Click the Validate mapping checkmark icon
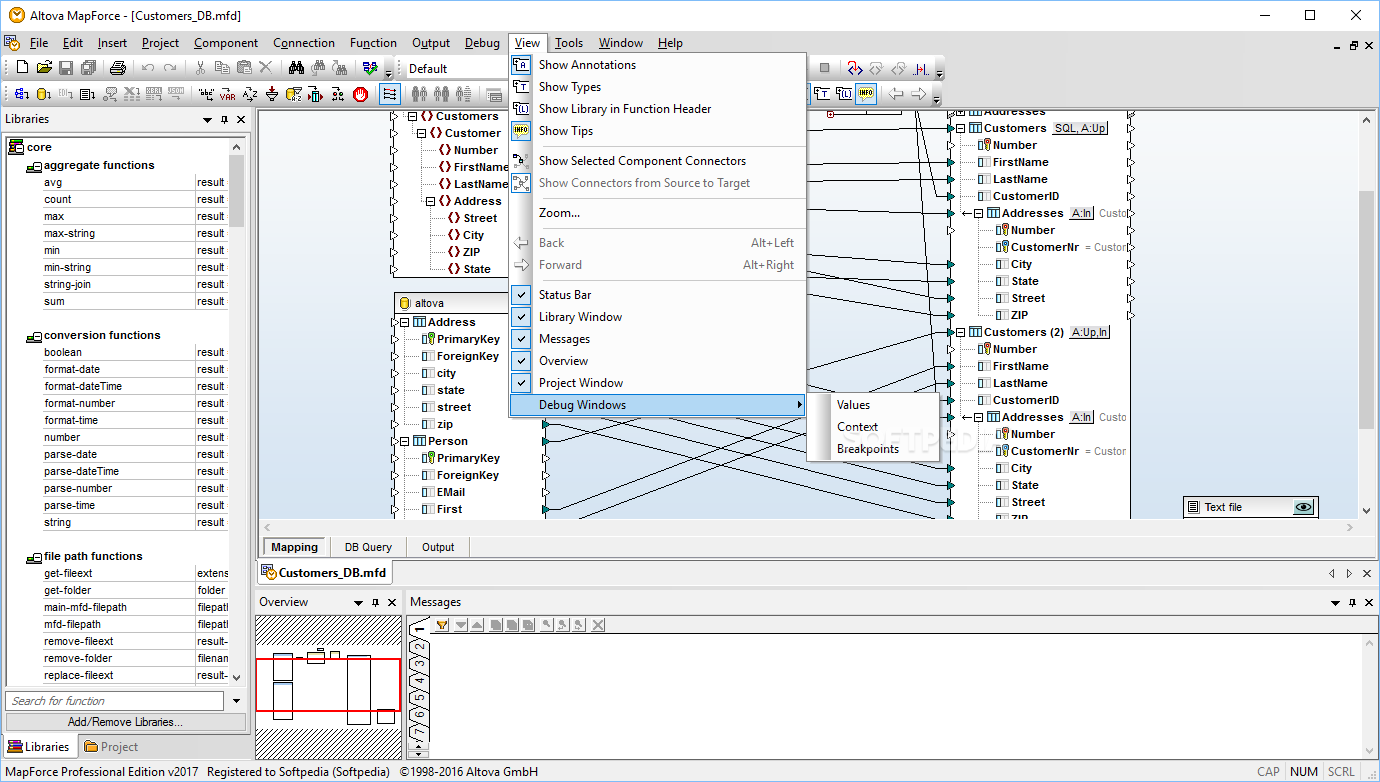This screenshot has width=1380, height=782. click(x=370, y=68)
